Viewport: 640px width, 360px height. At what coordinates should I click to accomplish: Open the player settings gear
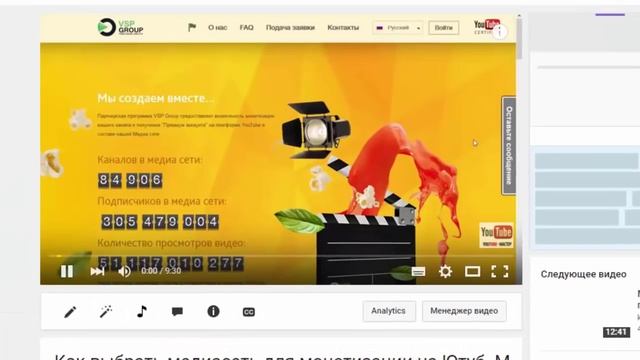point(445,271)
